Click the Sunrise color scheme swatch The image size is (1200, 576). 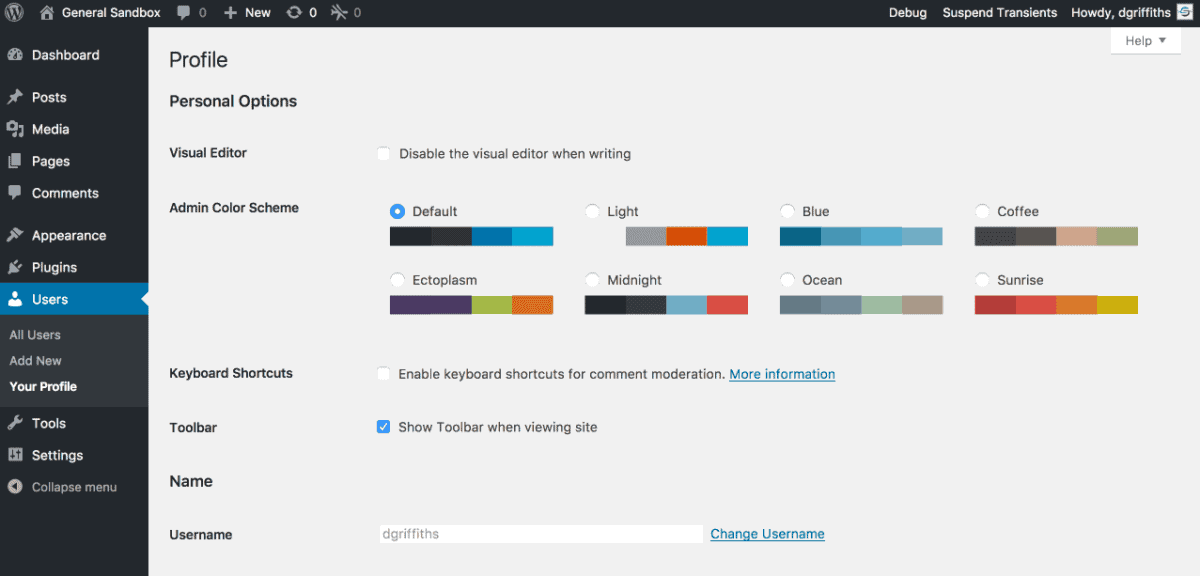pyautogui.click(x=1055, y=305)
